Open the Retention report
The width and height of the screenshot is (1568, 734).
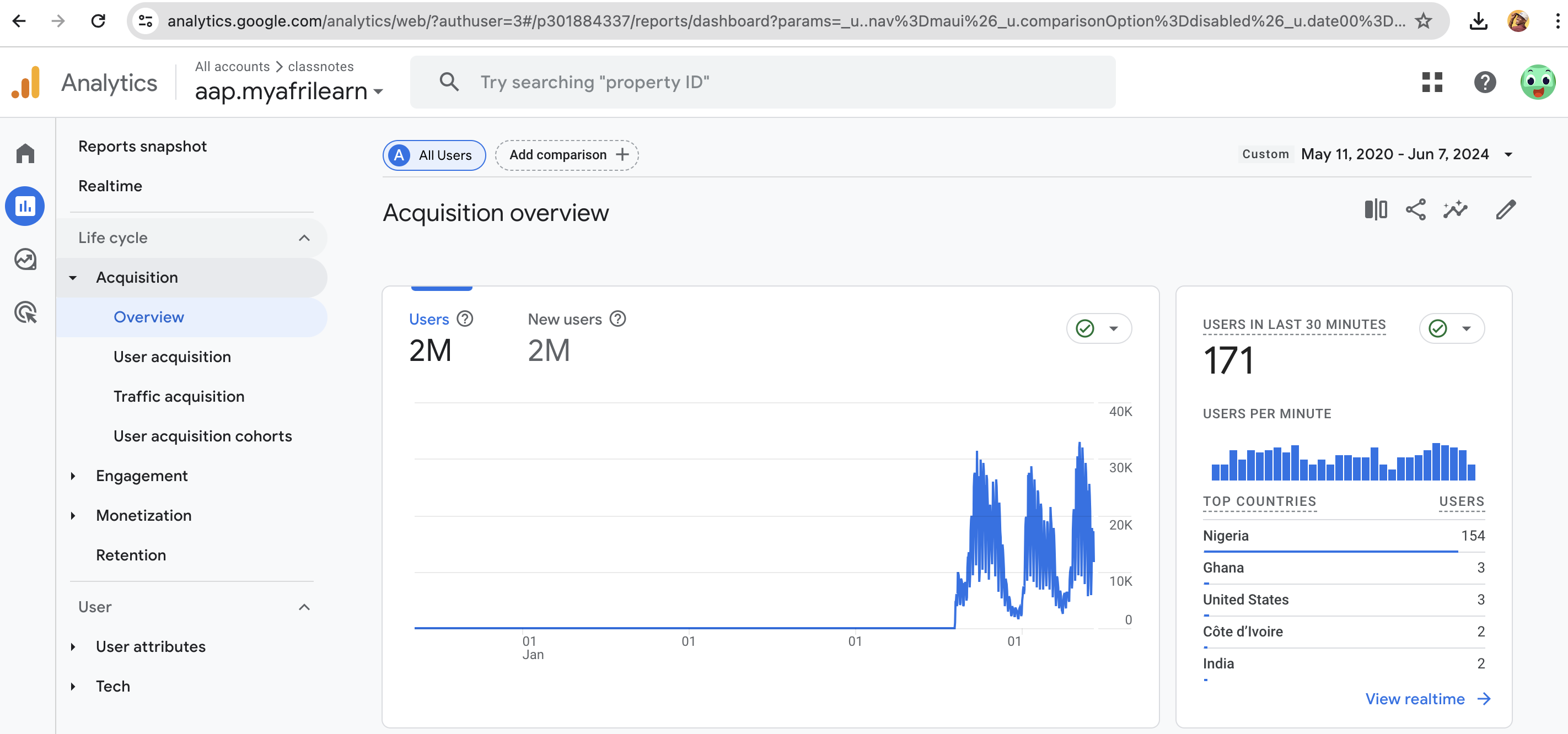click(131, 555)
